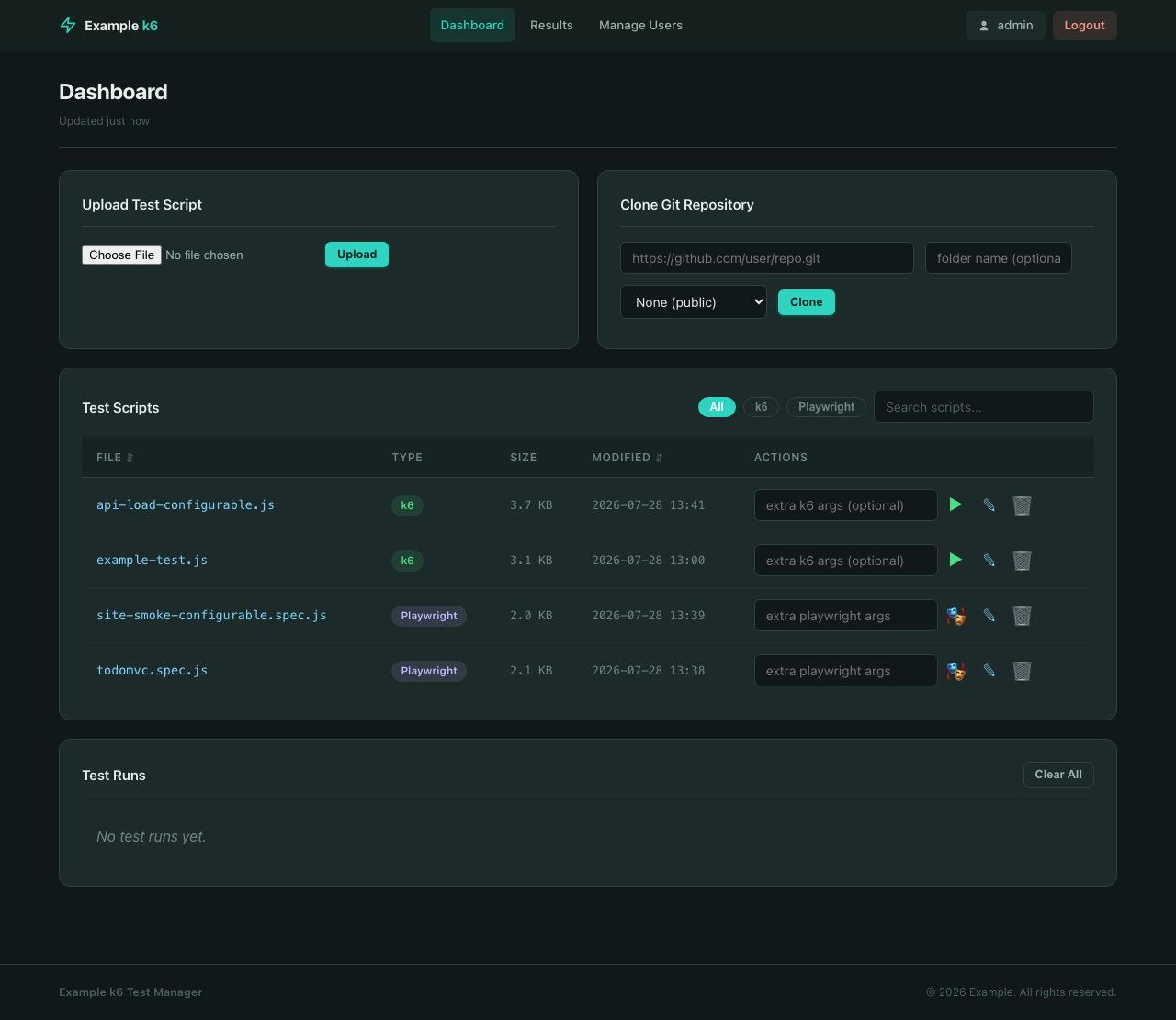Open the Results tab
This screenshot has height=1020, width=1176.
coord(551,25)
